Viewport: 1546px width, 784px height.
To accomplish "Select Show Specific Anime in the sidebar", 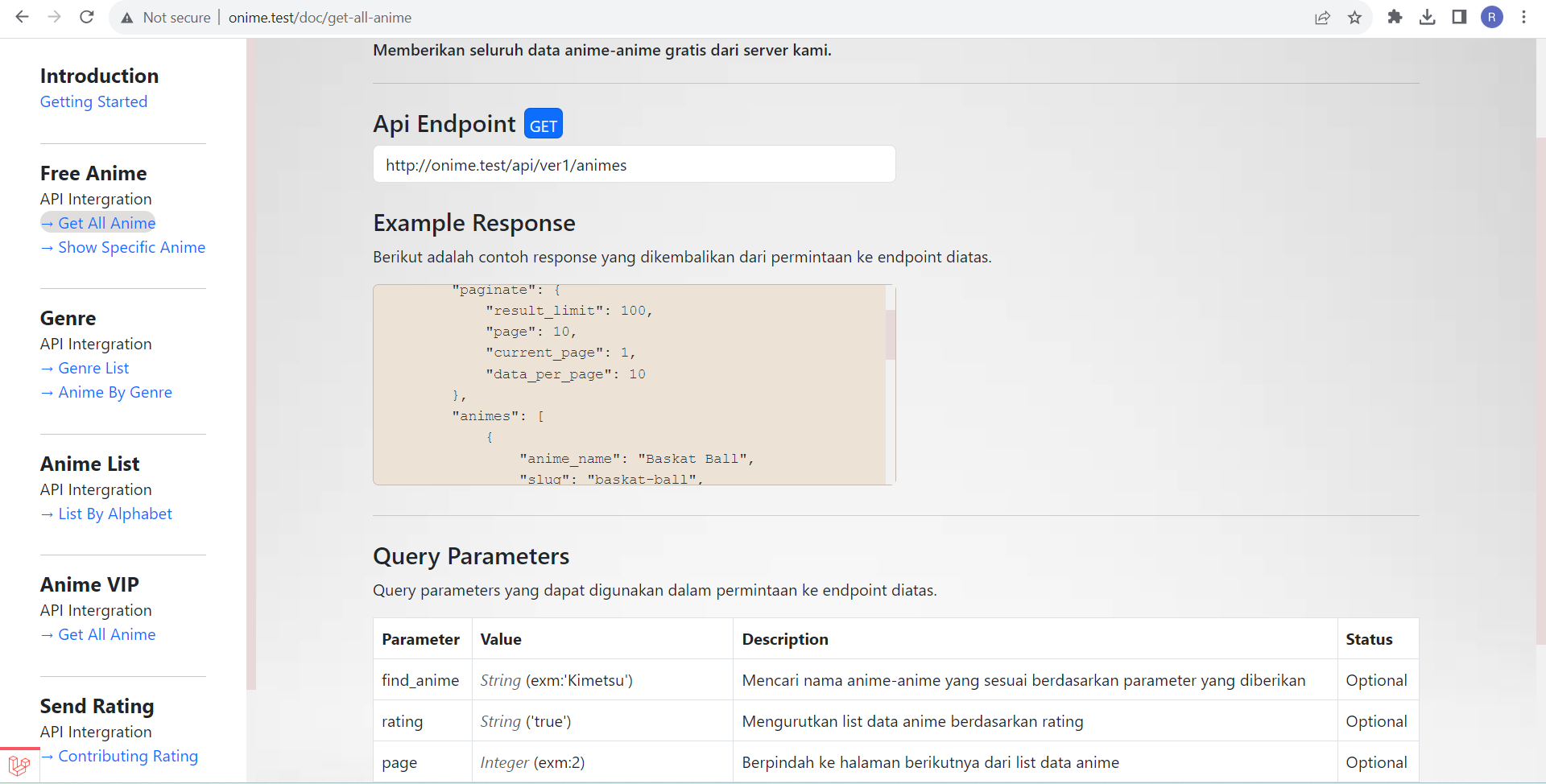I will tap(123, 247).
